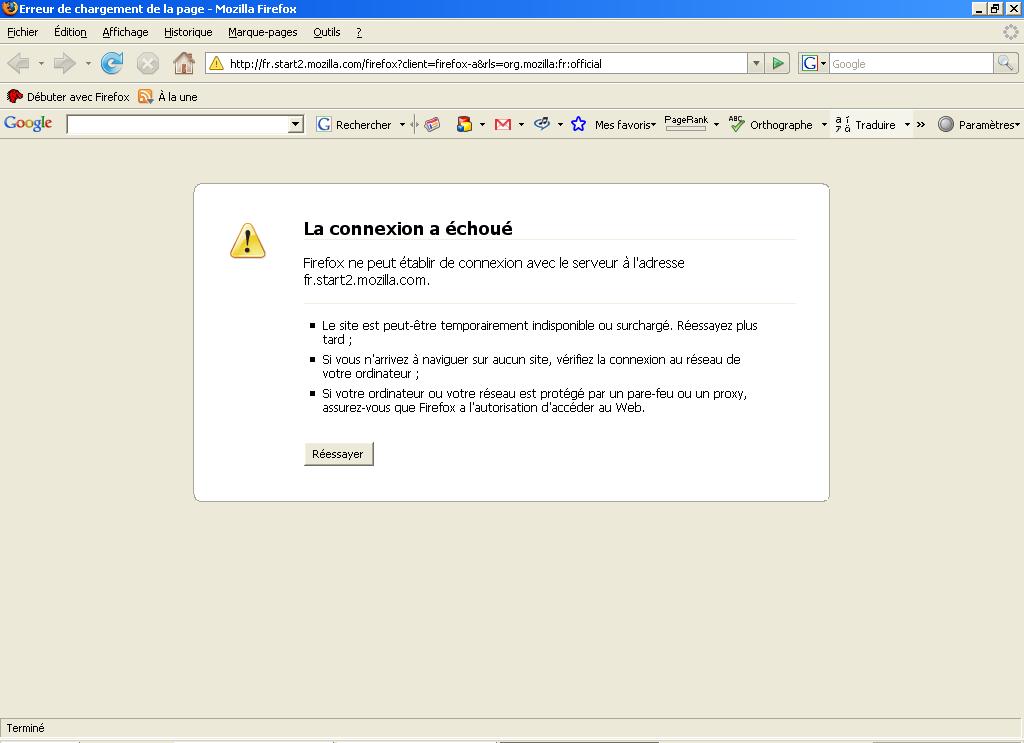Click the Google search box in navigation bar
Image resolution: width=1024 pixels, height=743 pixels.
(911, 63)
